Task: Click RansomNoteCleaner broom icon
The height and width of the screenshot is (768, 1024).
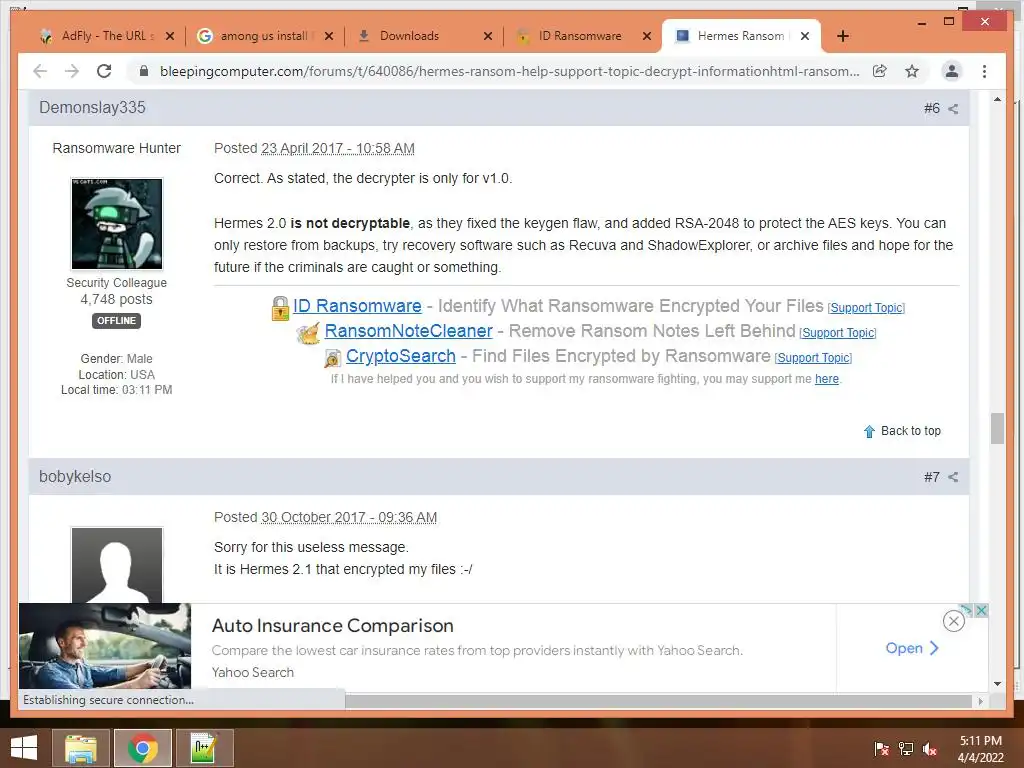Action: [x=308, y=333]
